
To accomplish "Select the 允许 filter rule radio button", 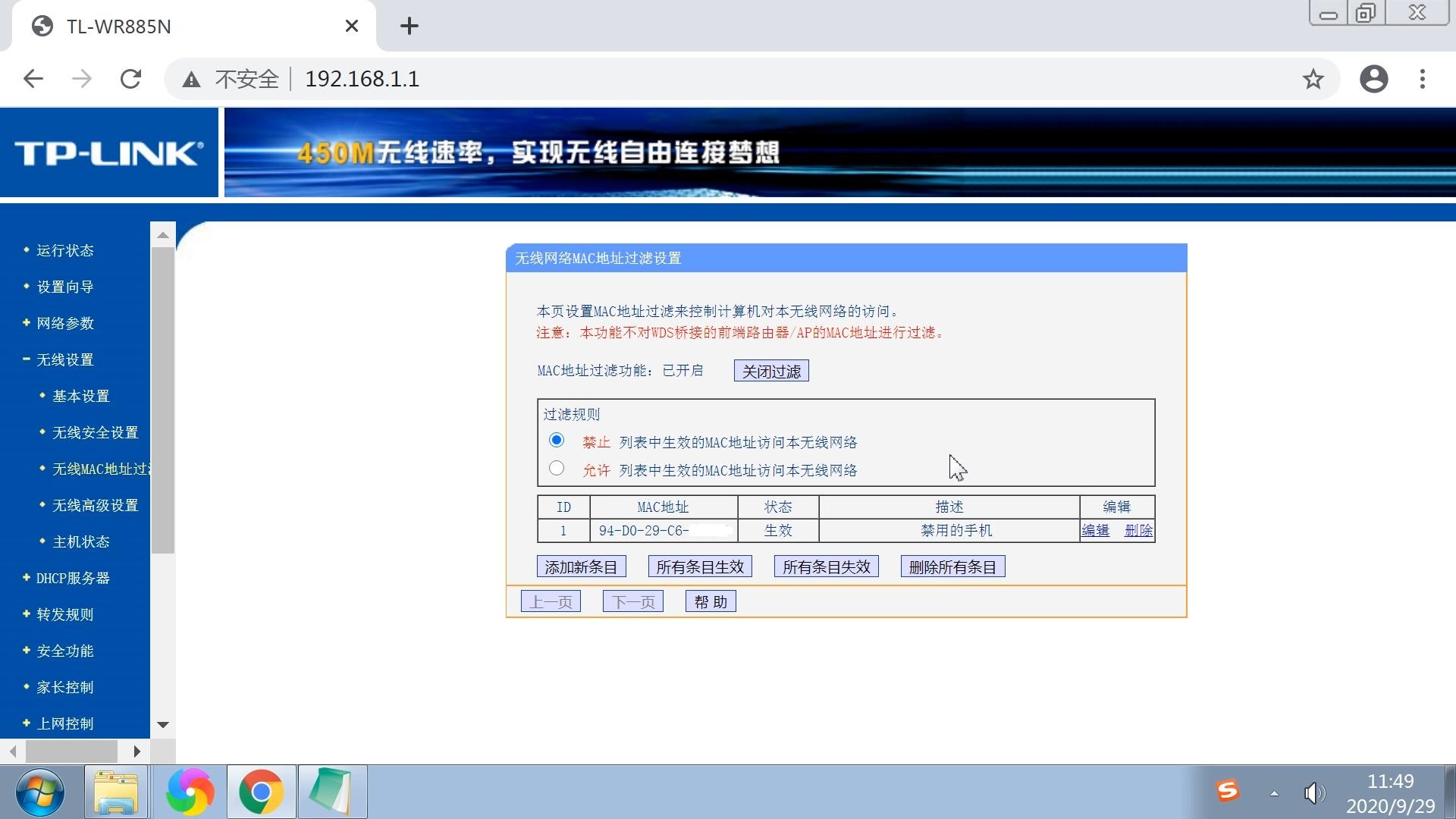I will [x=557, y=467].
